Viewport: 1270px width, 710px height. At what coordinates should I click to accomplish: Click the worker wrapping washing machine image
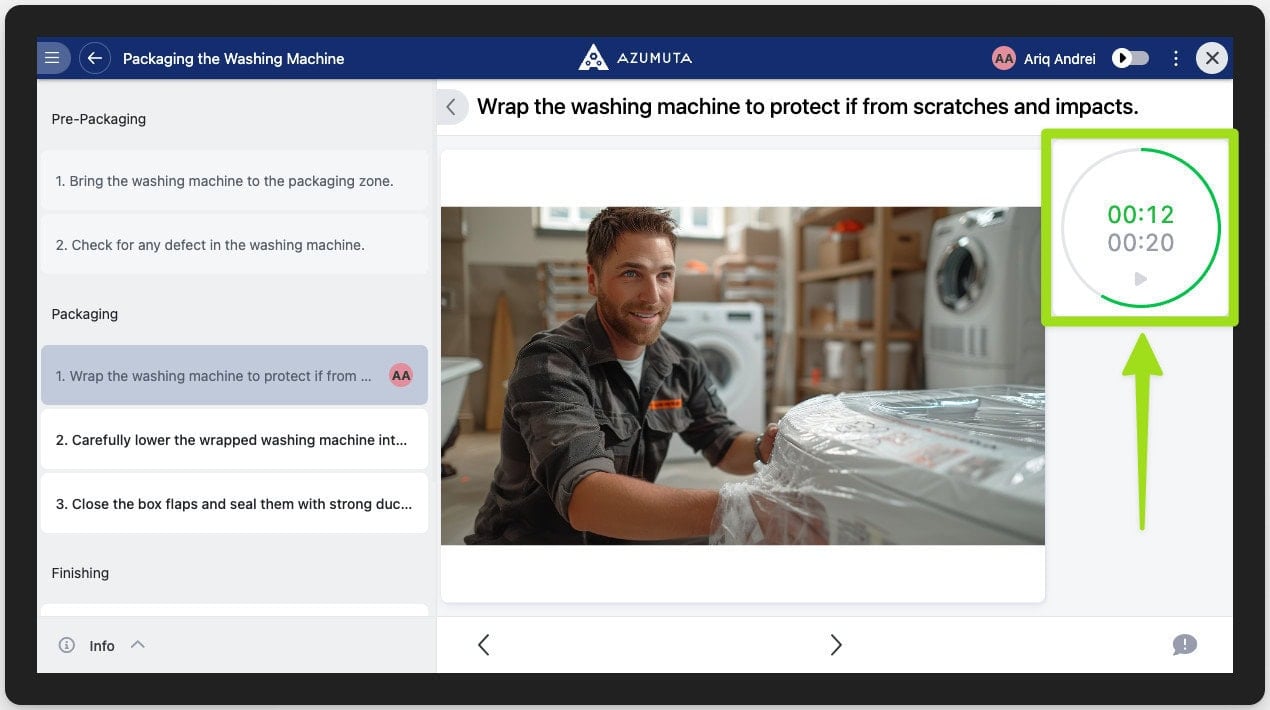click(742, 376)
